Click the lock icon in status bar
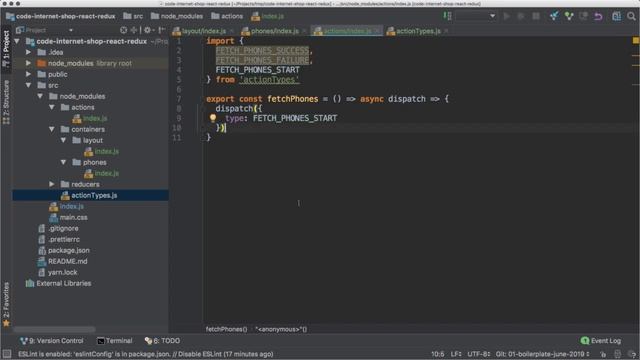Viewport: 640px width, 360px height. [603, 354]
